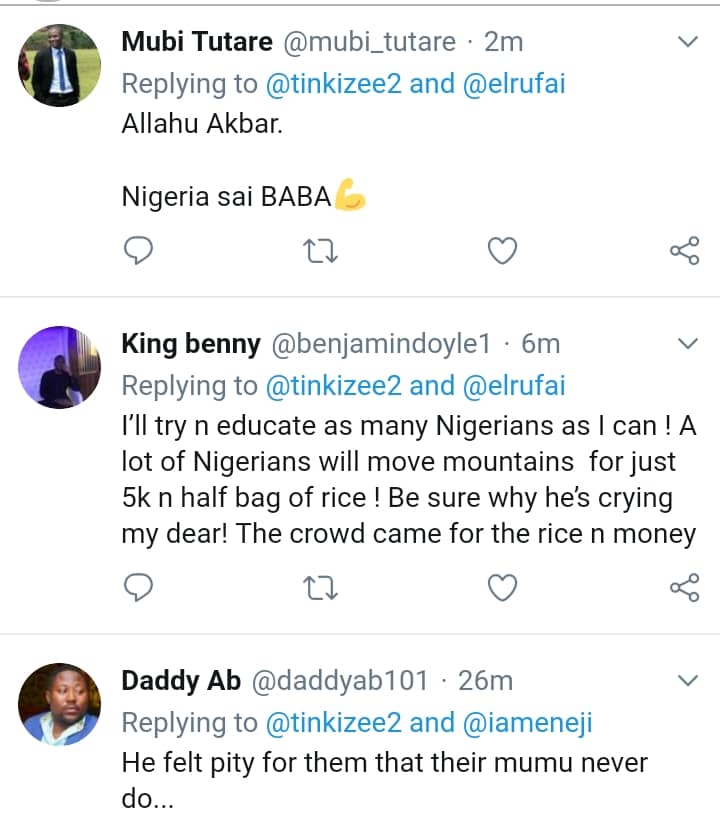Expand options chevron on Daddy Ab's tweet
Screen dimensions: 720x823
click(x=688, y=681)
